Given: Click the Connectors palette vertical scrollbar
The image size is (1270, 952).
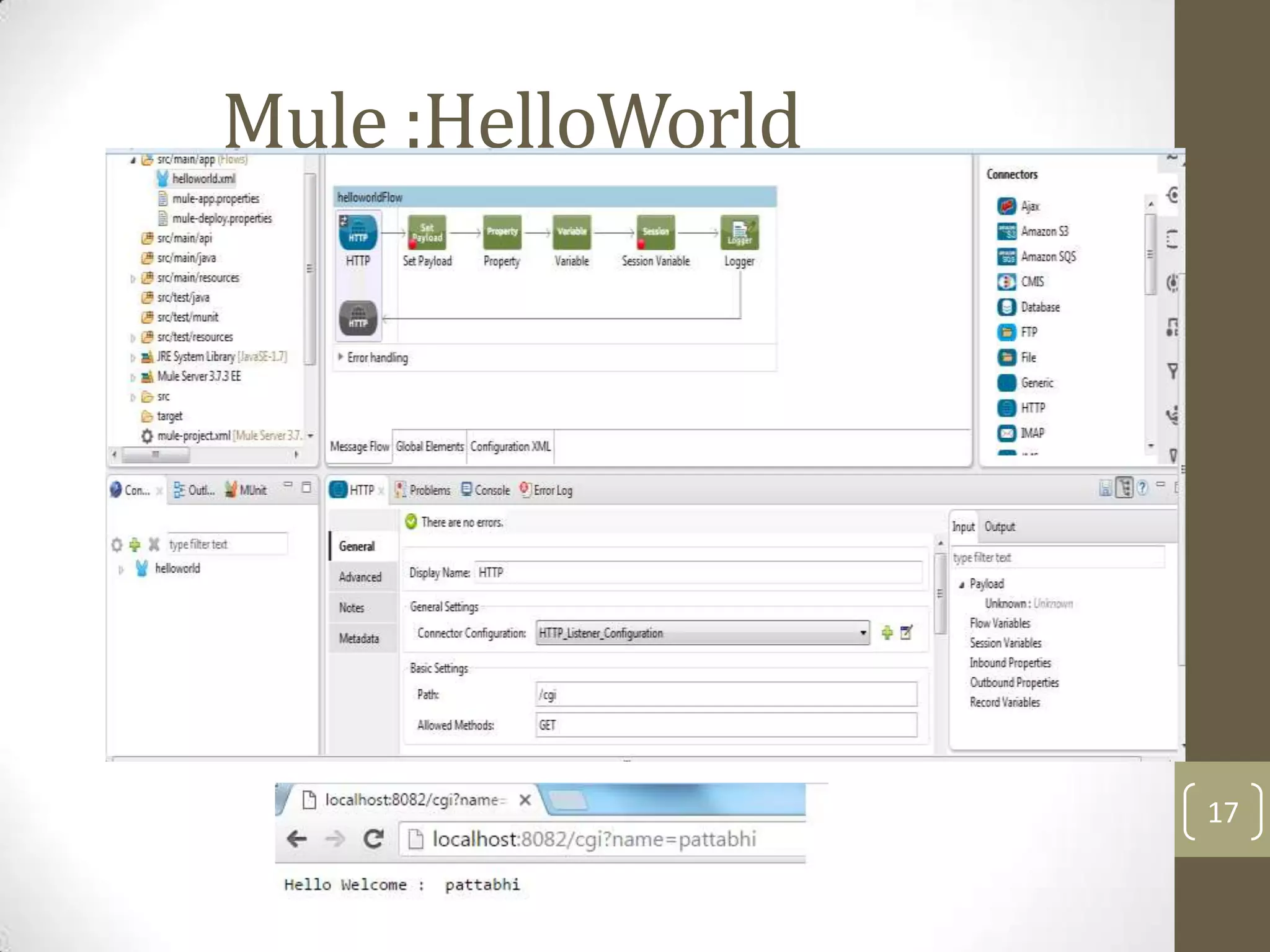Looking at the screenshot, I should [1150, 254].
